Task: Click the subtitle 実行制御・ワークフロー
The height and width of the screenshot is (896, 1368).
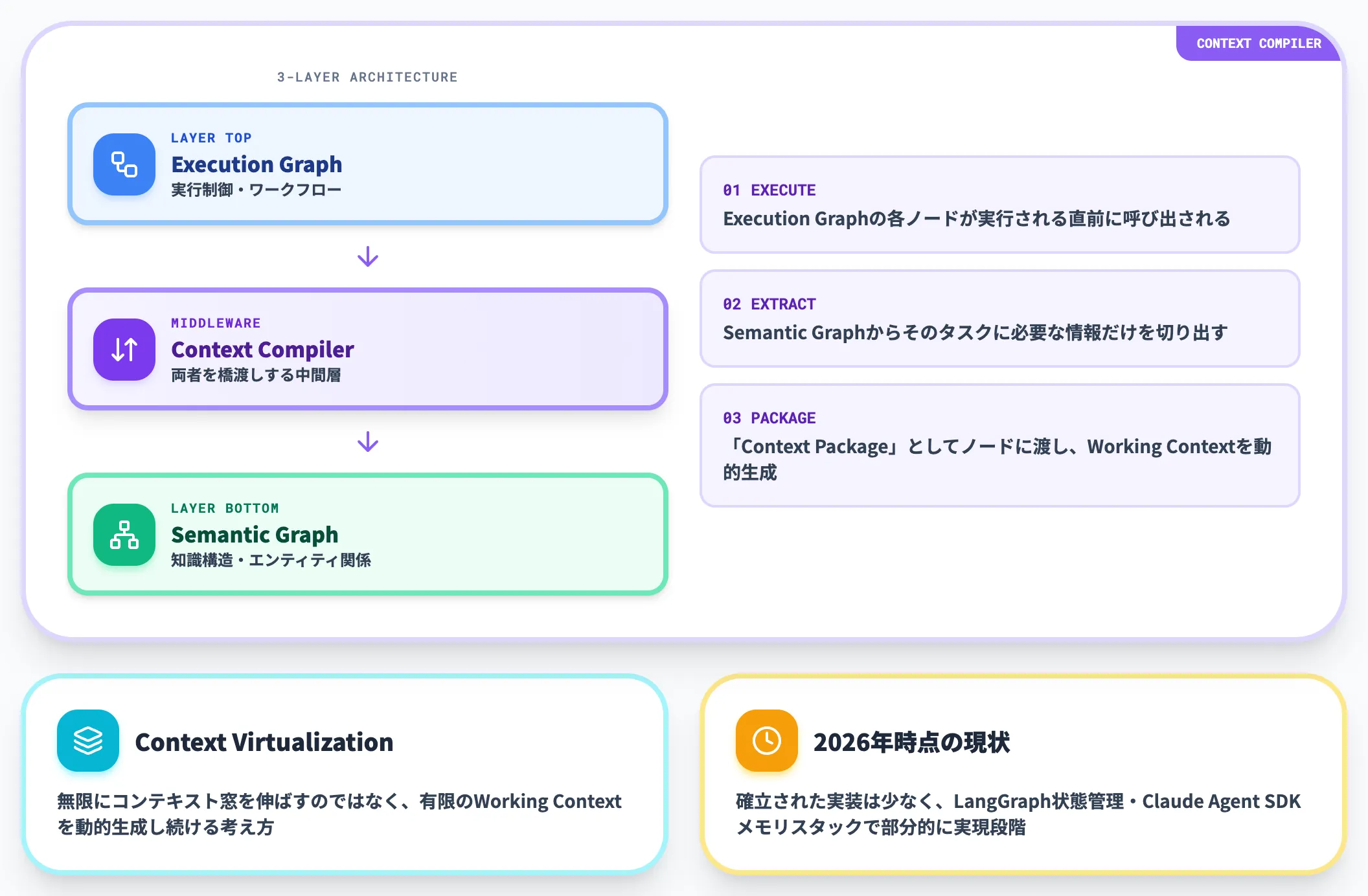Action: pos(256,190)
